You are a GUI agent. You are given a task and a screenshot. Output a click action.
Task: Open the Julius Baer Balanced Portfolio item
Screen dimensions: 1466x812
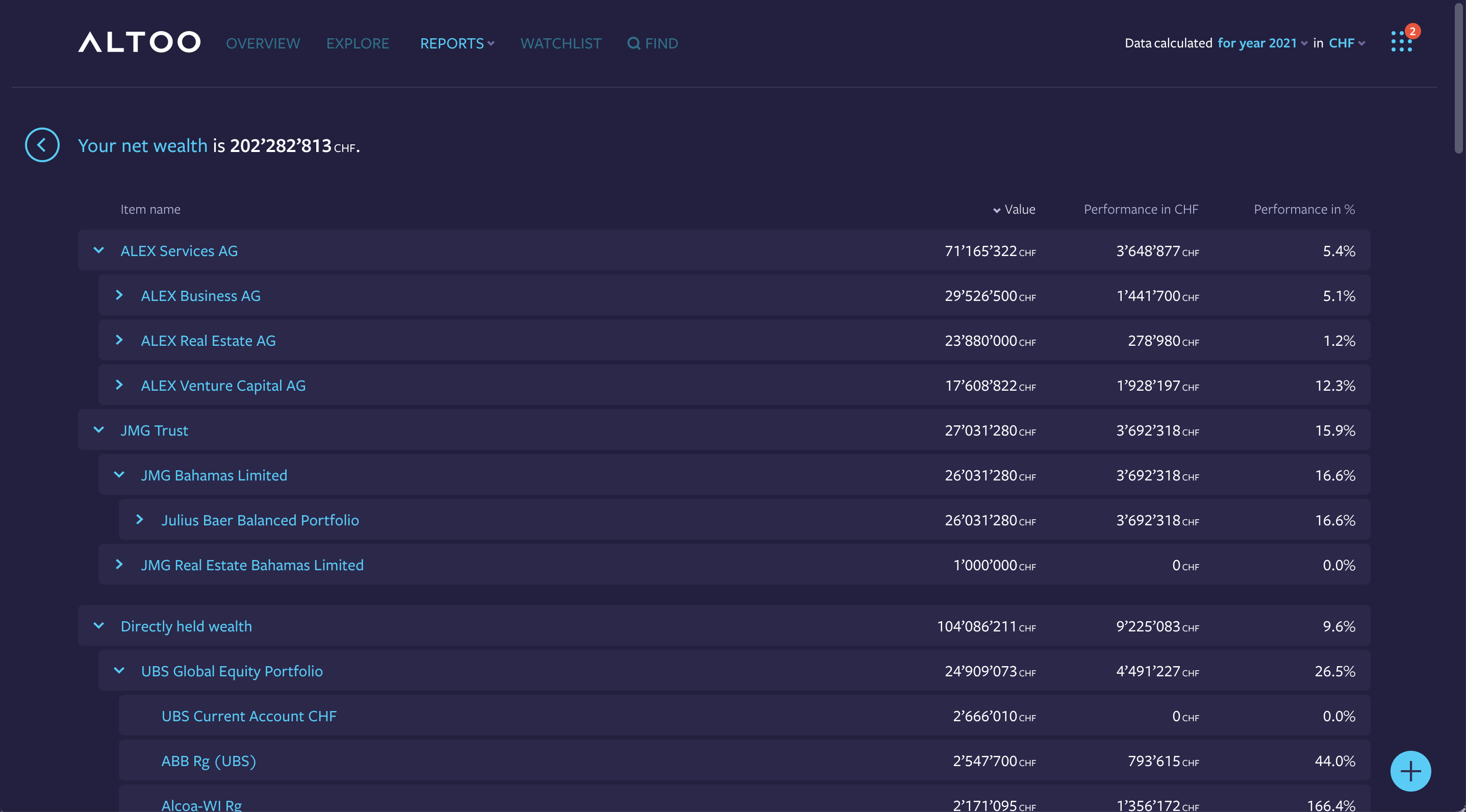click(x=260, y=521)
